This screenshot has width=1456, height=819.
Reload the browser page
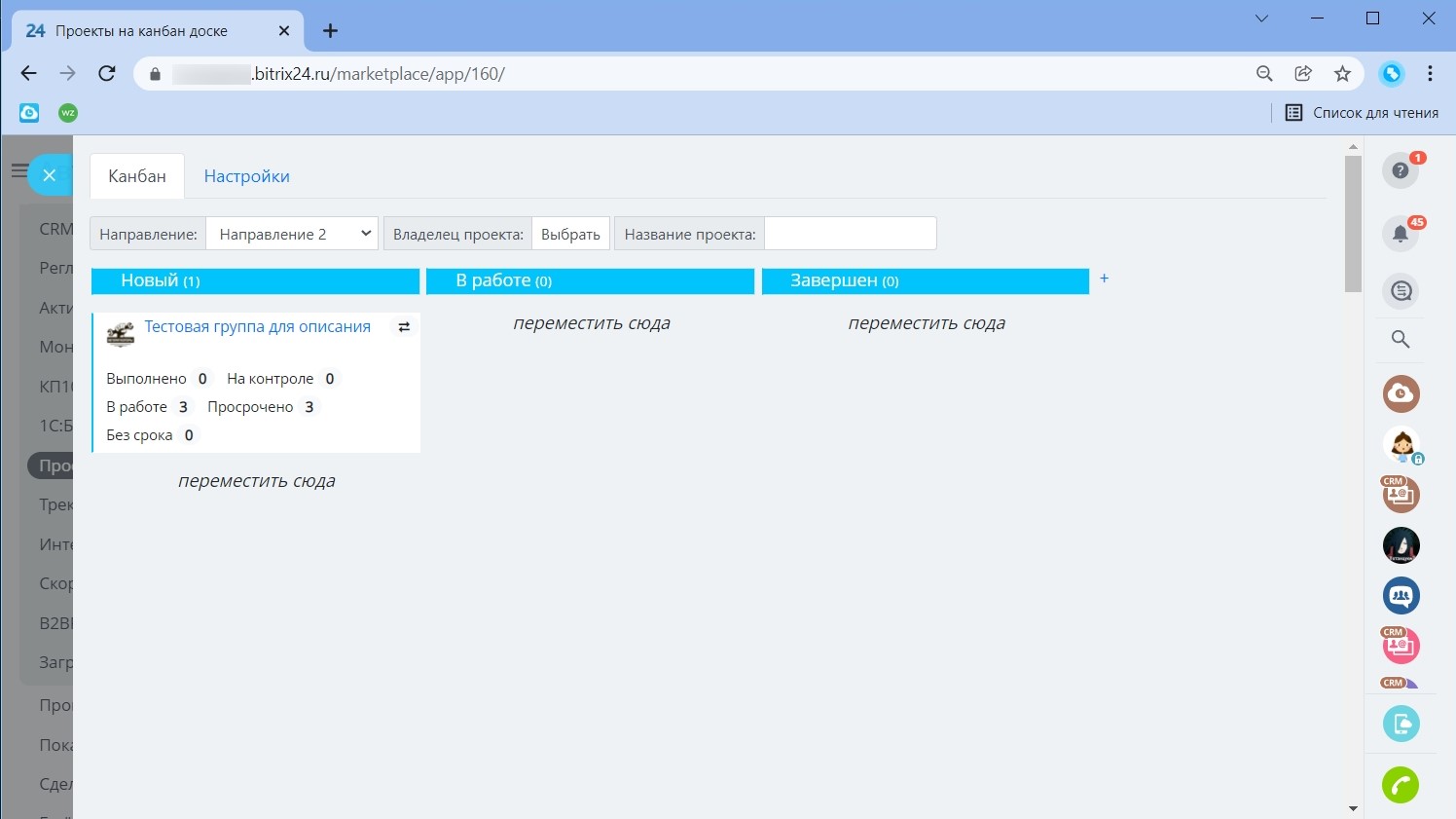click(107, 73)
